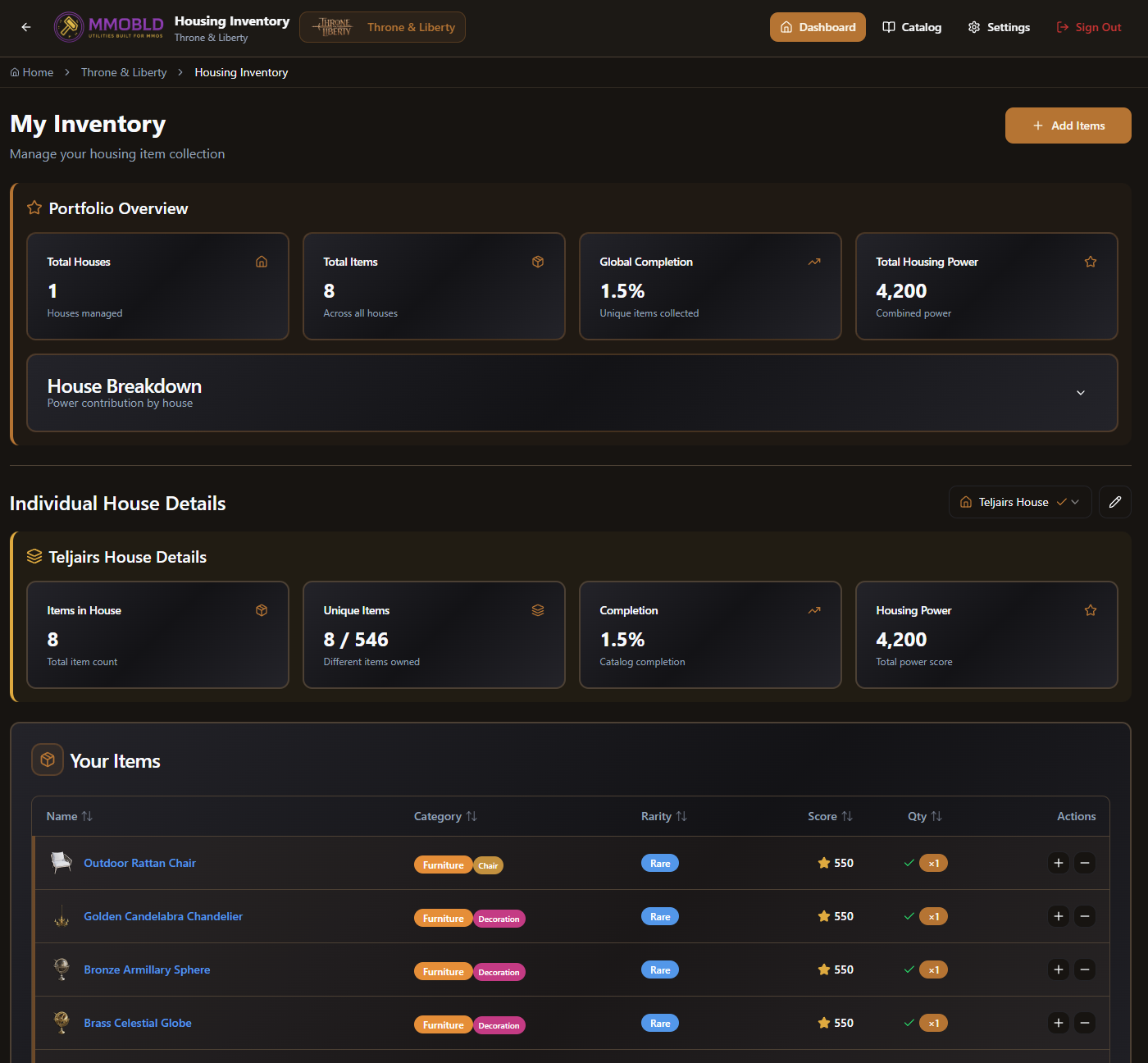Open the Bronze Armillary Sphere link

pos(147,969)
